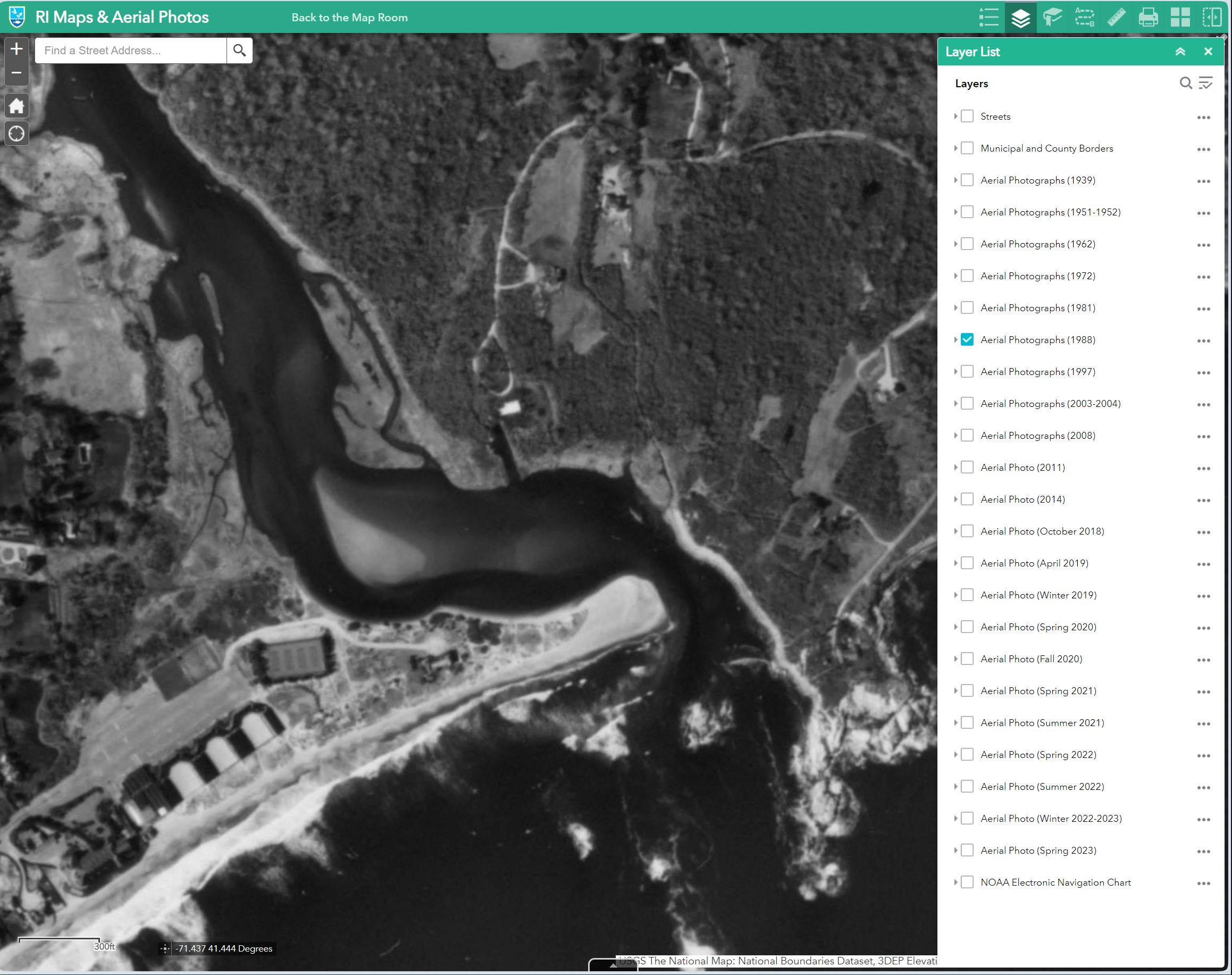Click the Layer List stack icon
The width and height of the screenshot is (1232, 975).
point(1020,17)
